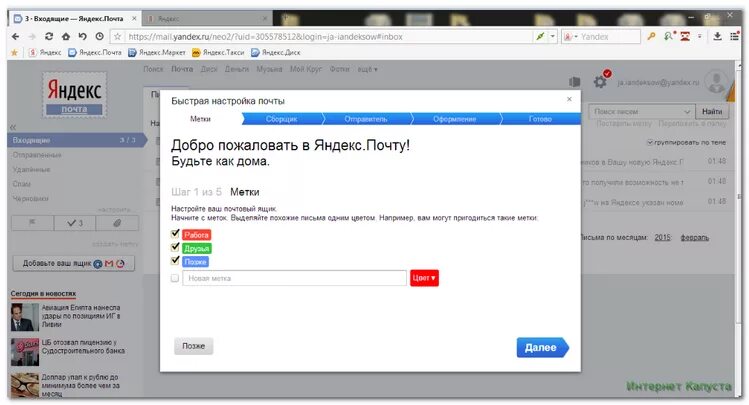
Task: Open Входящие folder in sidebar
Action: pyautogui.click(x=75, y=140)
